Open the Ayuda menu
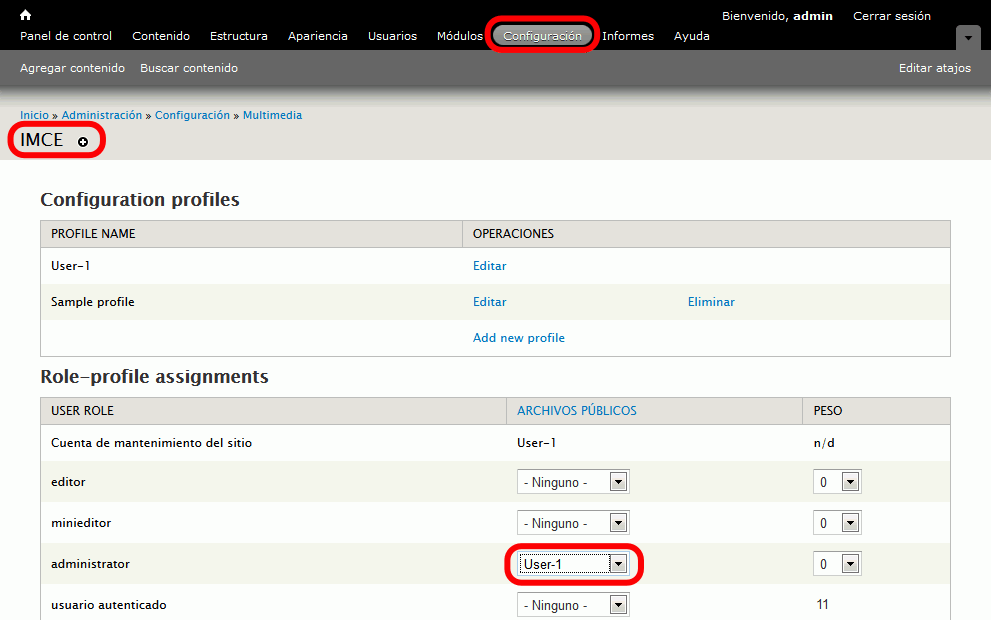 (691, 36)
